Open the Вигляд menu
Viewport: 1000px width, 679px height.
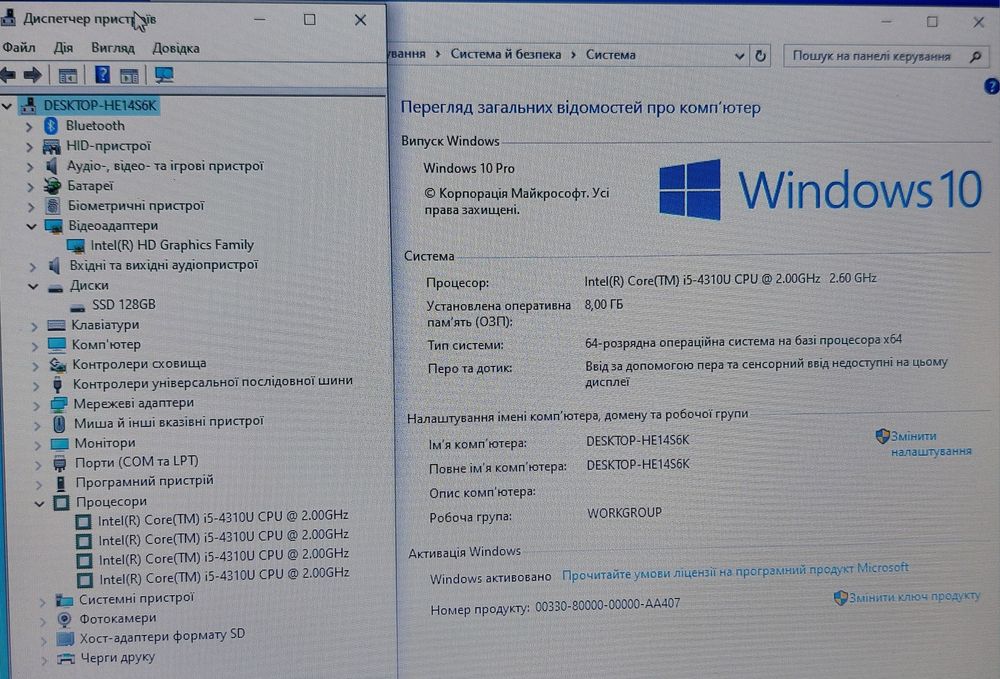(x=112, y=48)
